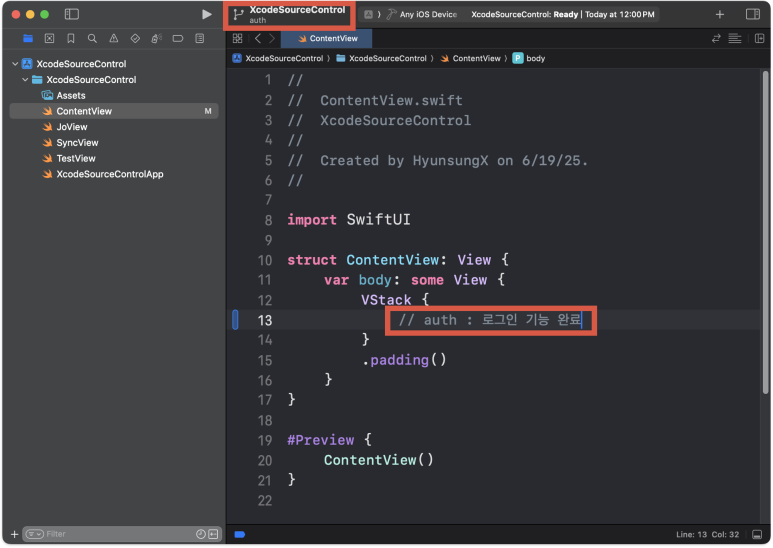The image size is (773, 548).
Task: Toggle the debug area button
Action: click(757, 534)
